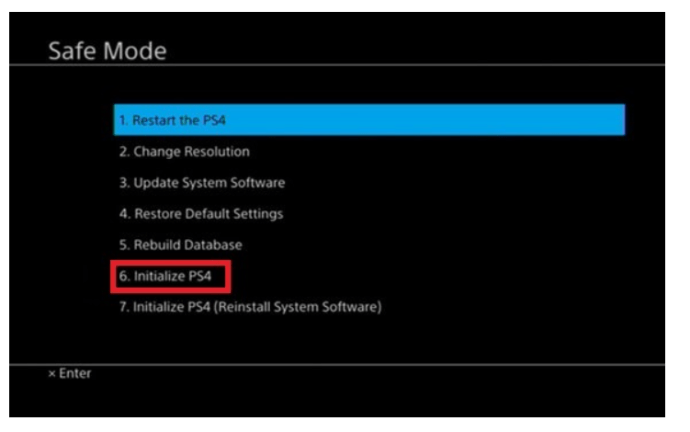This screenshot has height=432, width=690.
Task: Click the Safe Mode heading
Action: pos(107,51)
